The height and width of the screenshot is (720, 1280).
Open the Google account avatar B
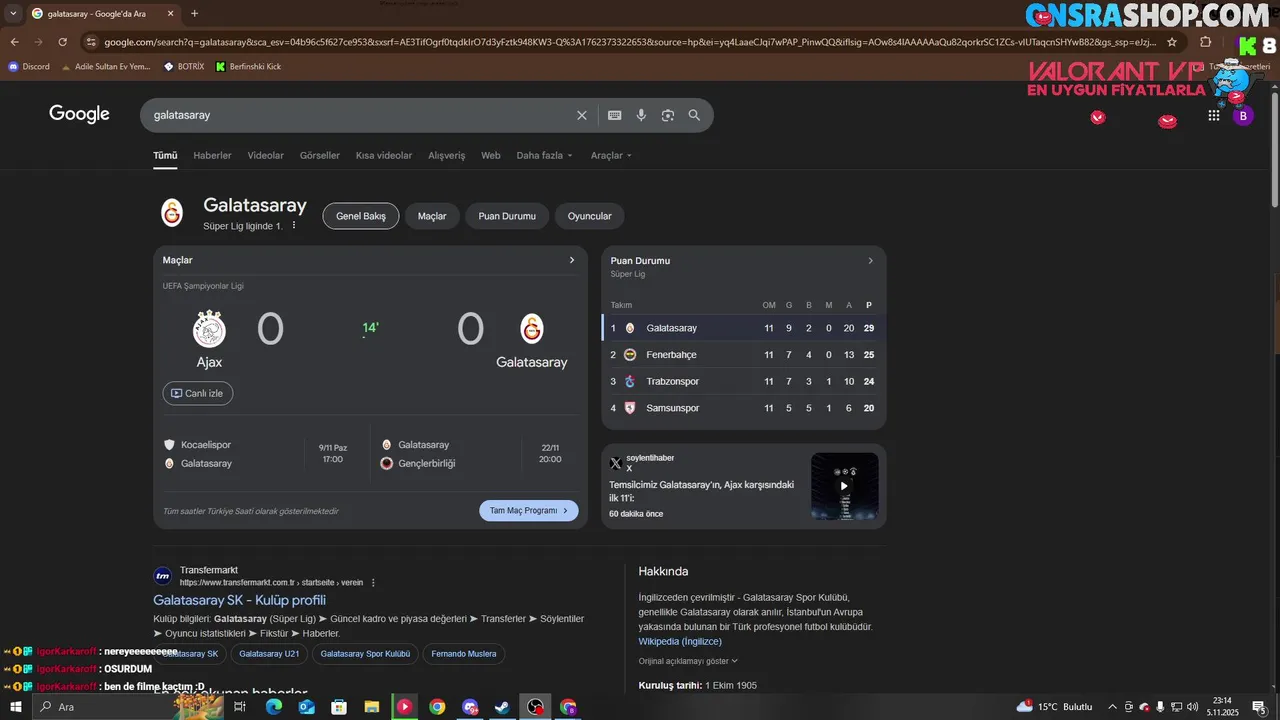1243,115
